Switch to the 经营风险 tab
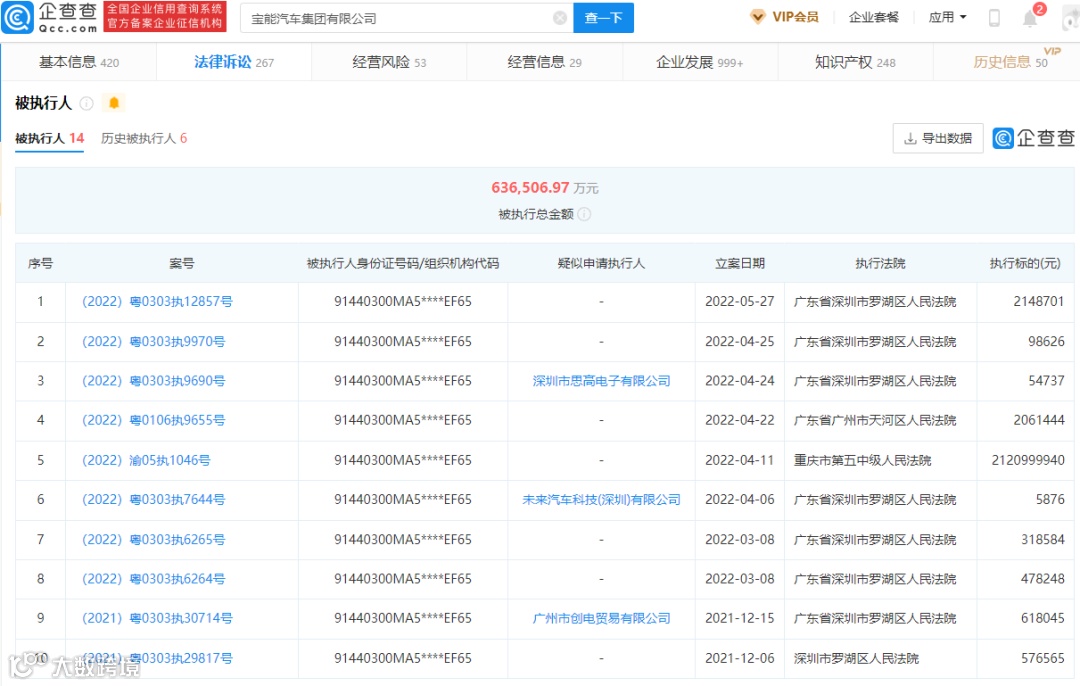Image resolution: width=1080 pixels, height=686 pixels. pos(389,62)
